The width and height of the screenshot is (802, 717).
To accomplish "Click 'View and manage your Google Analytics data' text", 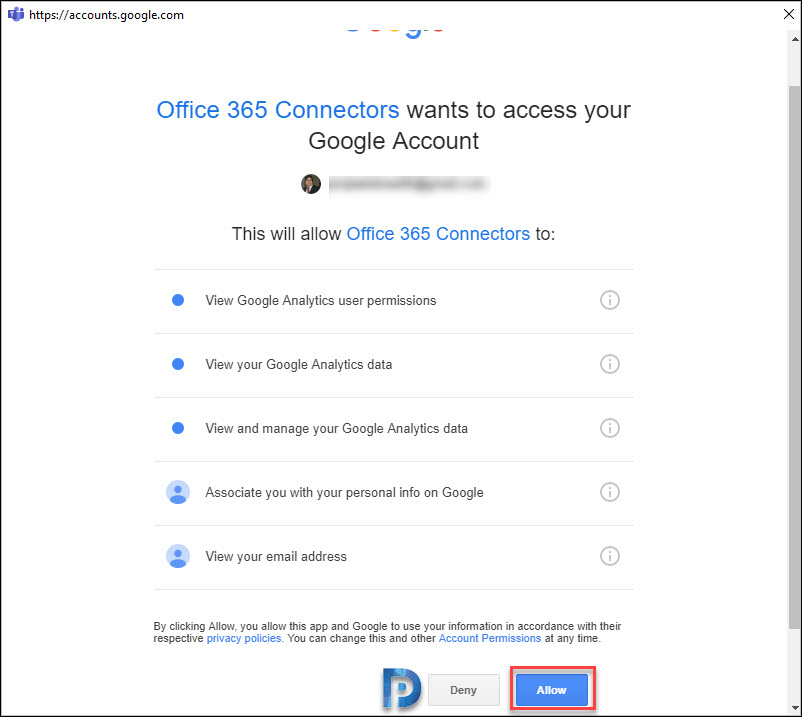I will click(337, 428).
